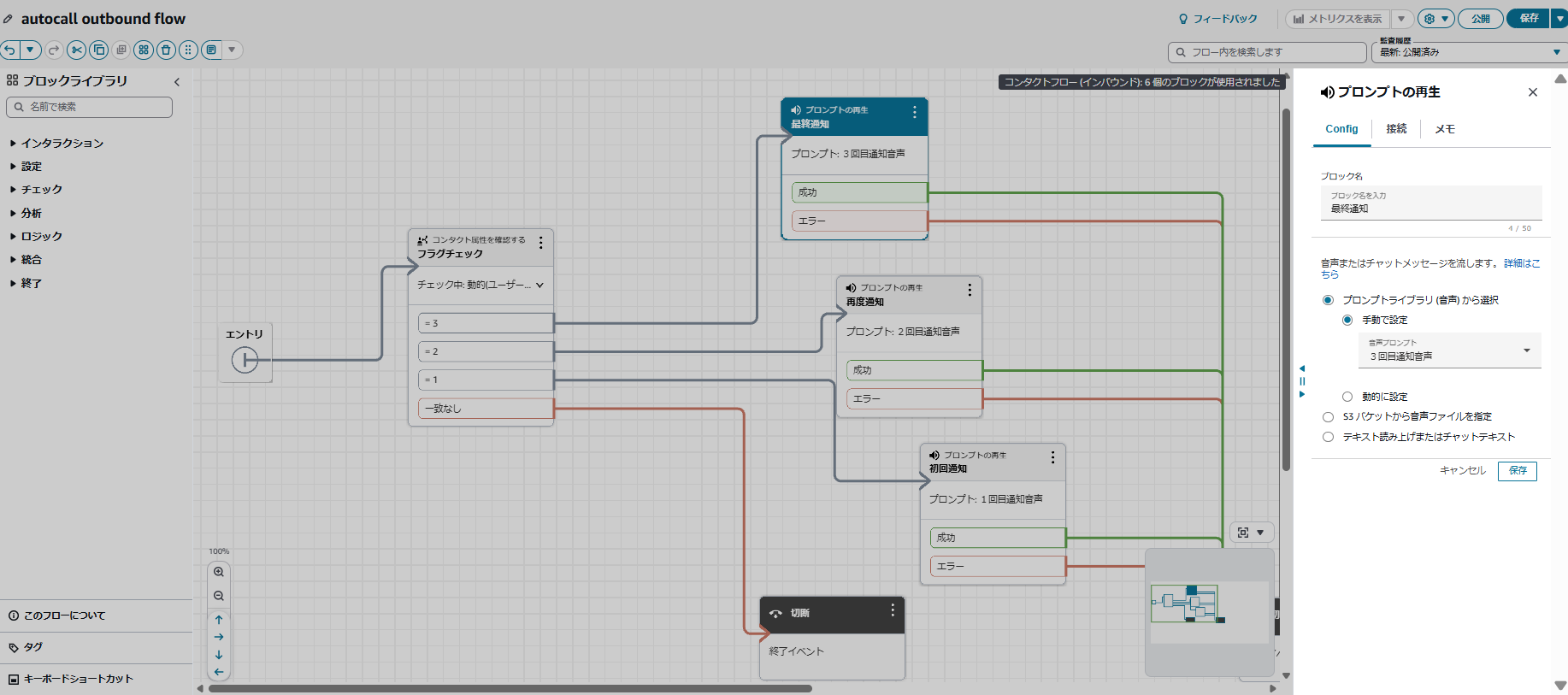Screen dimensions: 1568x695
Task: Zoom out on the flow canvas
Action: pos(219,596)
